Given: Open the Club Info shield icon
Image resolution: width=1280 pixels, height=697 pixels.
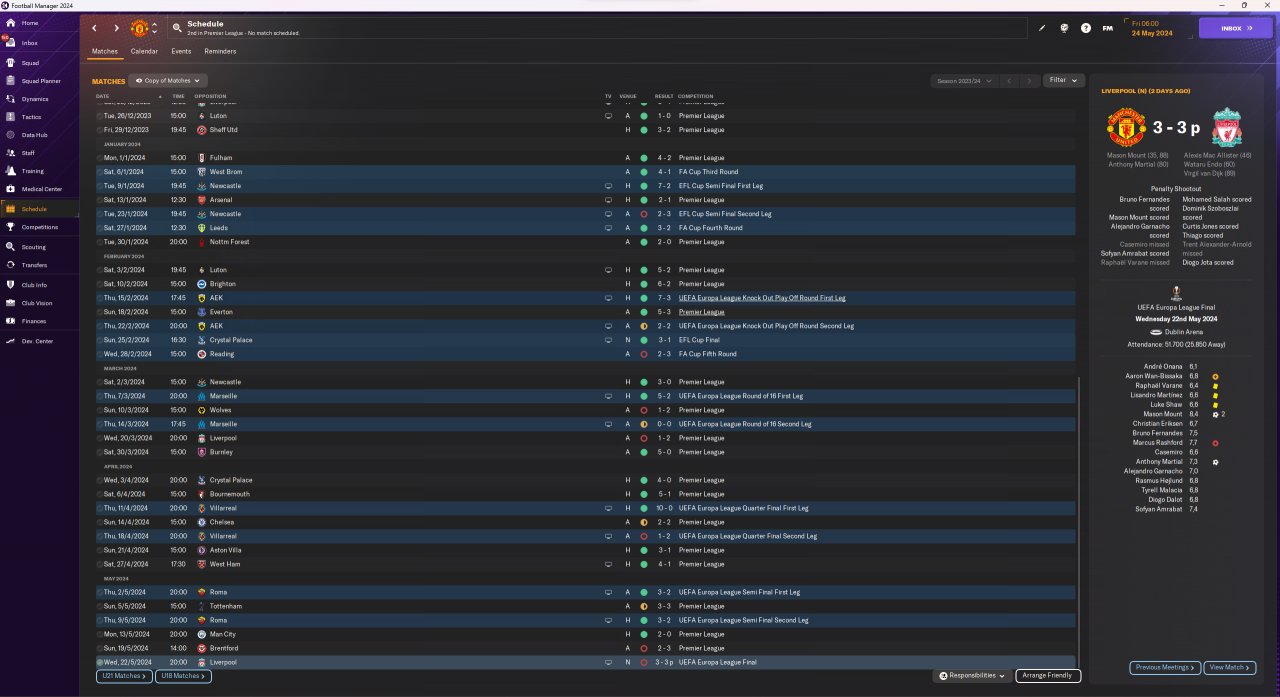Looking at the screenshot, I should (11, 285).
